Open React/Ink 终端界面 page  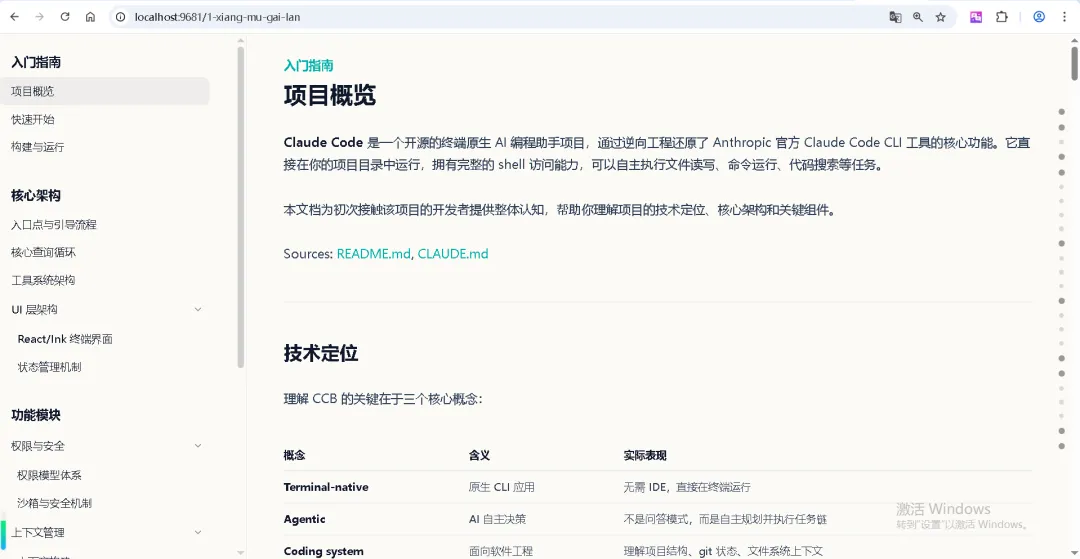click(x=65, y=339)
